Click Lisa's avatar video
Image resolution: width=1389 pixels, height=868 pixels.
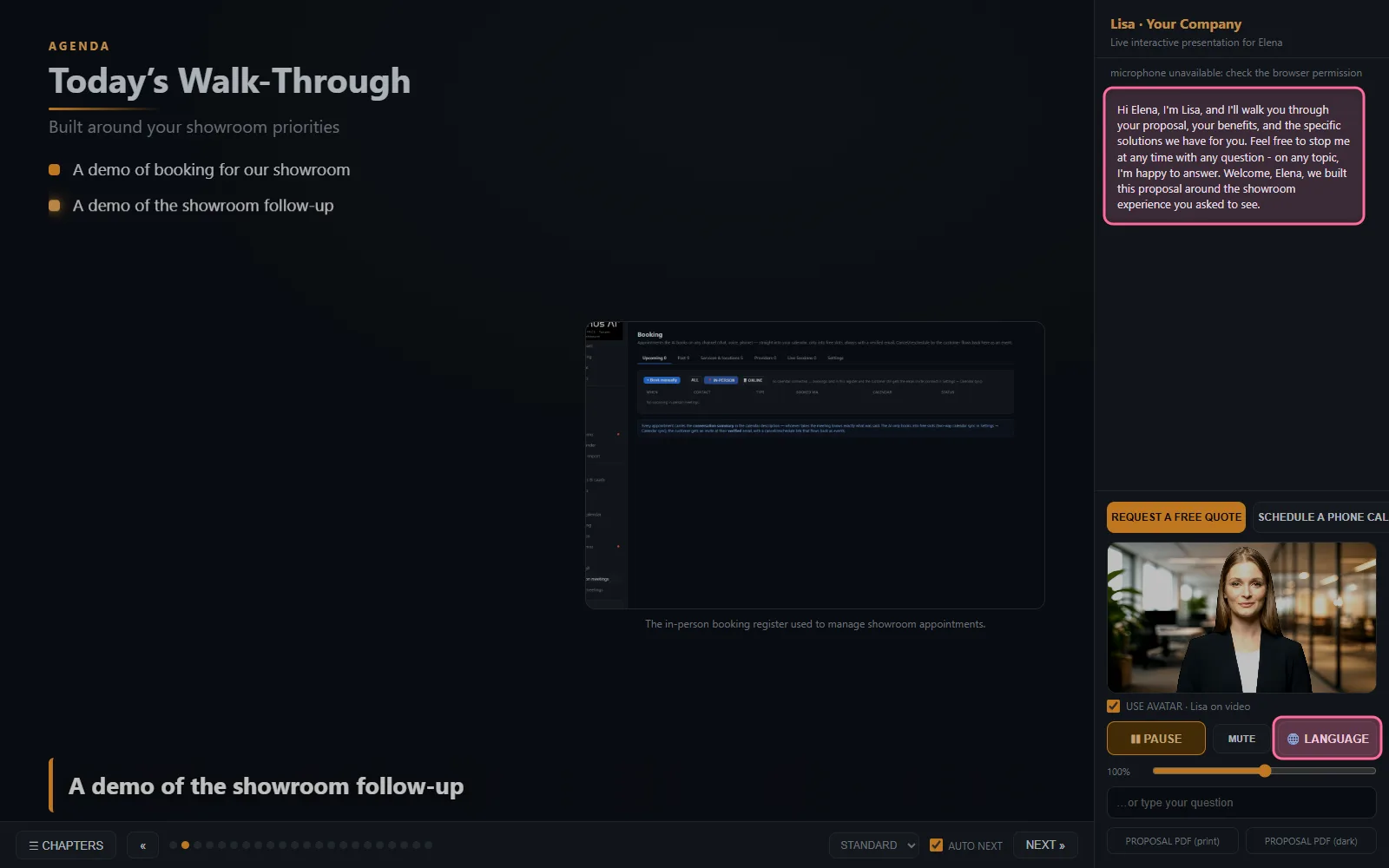[x=1241, y=617]
